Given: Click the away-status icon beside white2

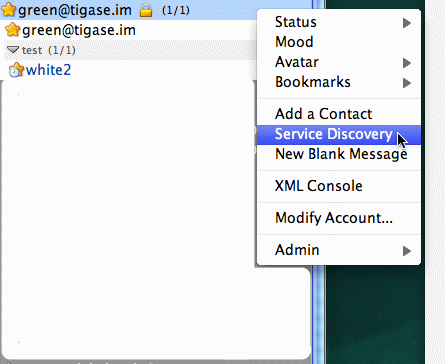Looking at the screenshot, I should (16, 70).
